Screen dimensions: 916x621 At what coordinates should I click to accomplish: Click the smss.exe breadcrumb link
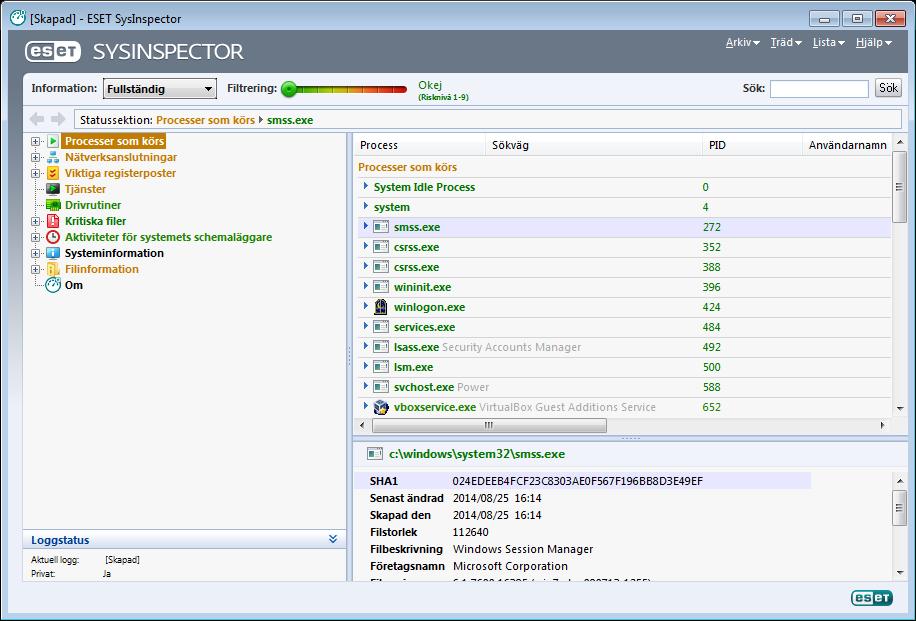click(x=290, y=120)
